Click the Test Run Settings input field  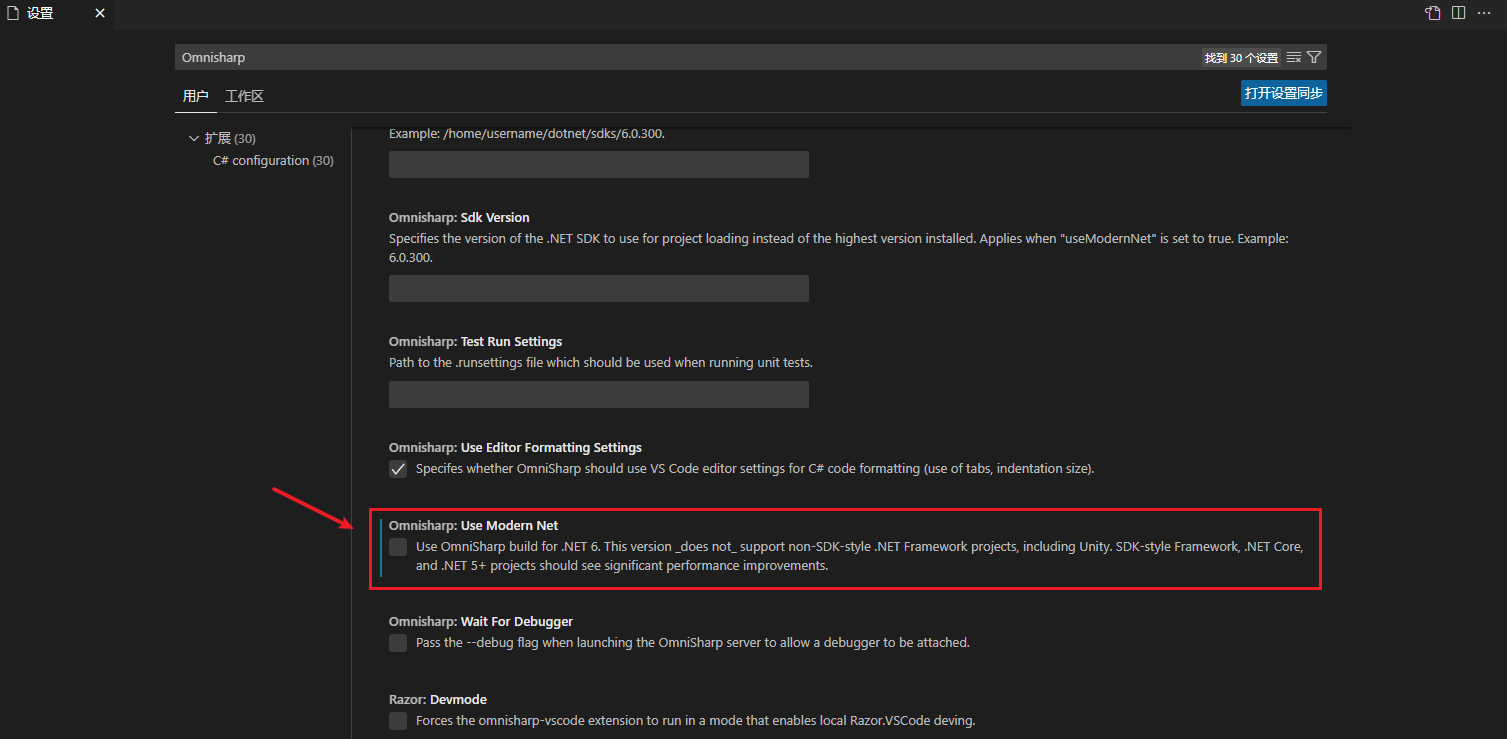[598, 394]
